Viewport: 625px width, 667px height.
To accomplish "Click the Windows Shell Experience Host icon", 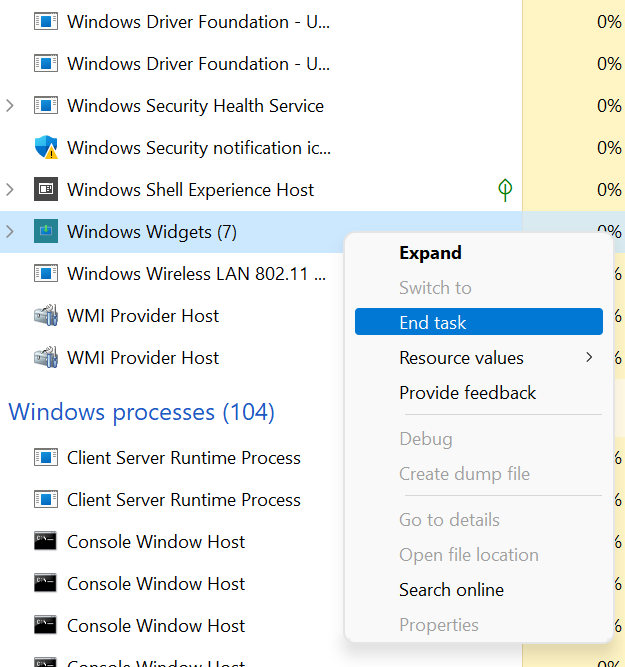I will pos(46,189).
